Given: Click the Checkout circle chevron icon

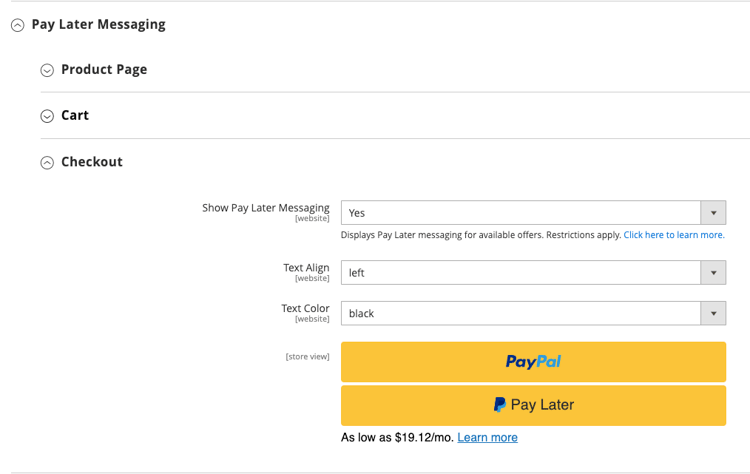Looking at the screenshot, I should (x=47, y=163).
